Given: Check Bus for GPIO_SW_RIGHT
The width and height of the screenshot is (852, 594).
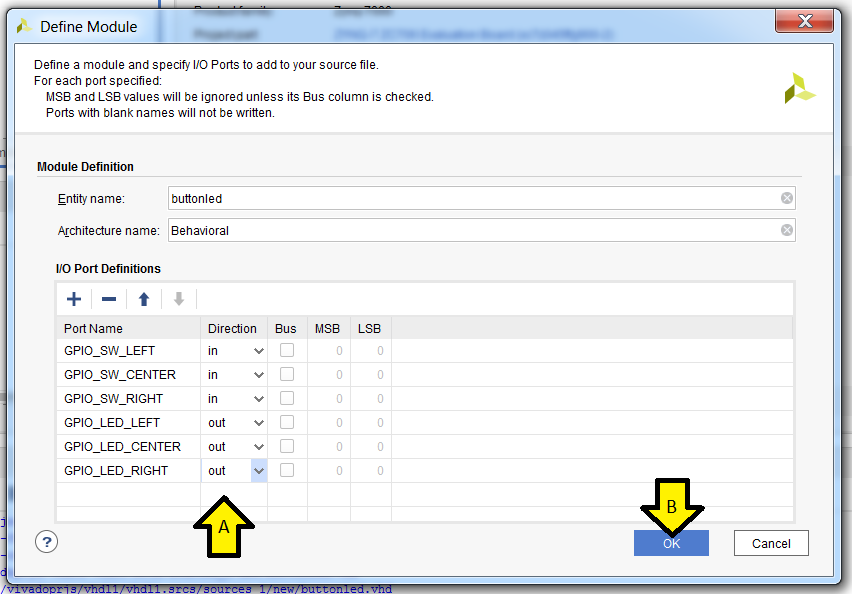Looking at the screenshot, I should (287, 398).
